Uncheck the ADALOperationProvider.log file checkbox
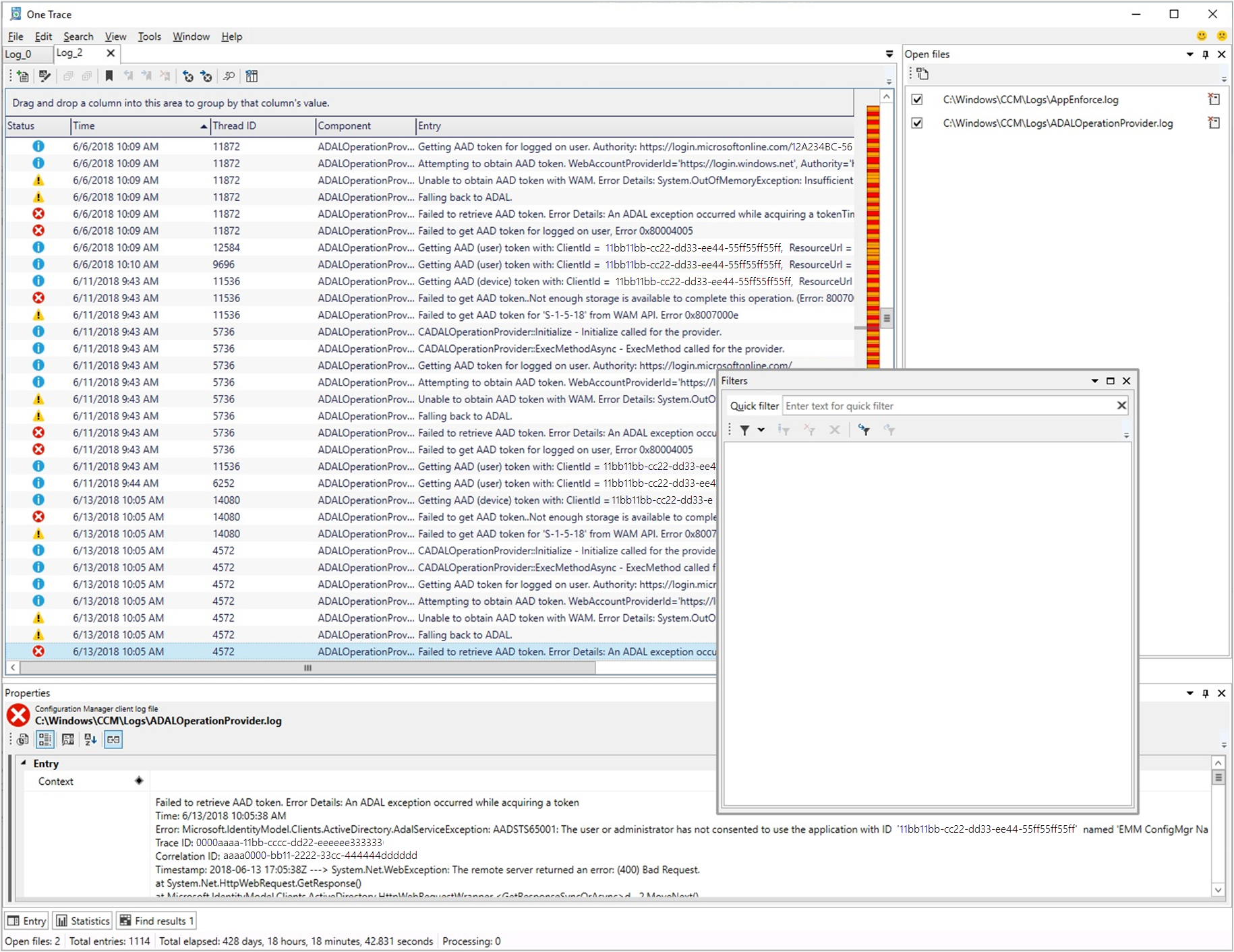This screenshot has width=1234, height=952. point(917,123)
